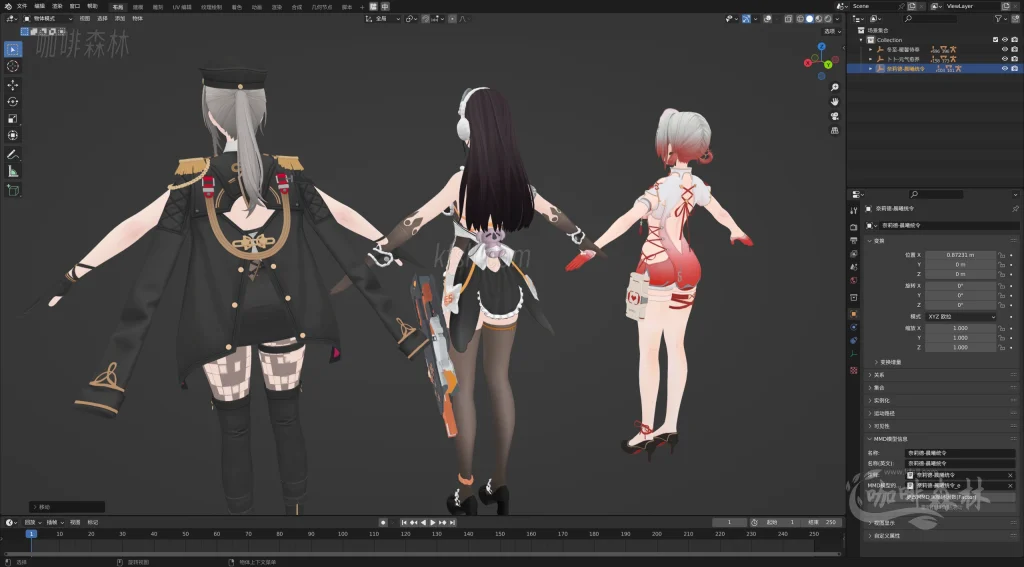The width and height of the screenshot is (1024, 567).
Task: Click the viewport pan hand icon
Action: point(835,101)
